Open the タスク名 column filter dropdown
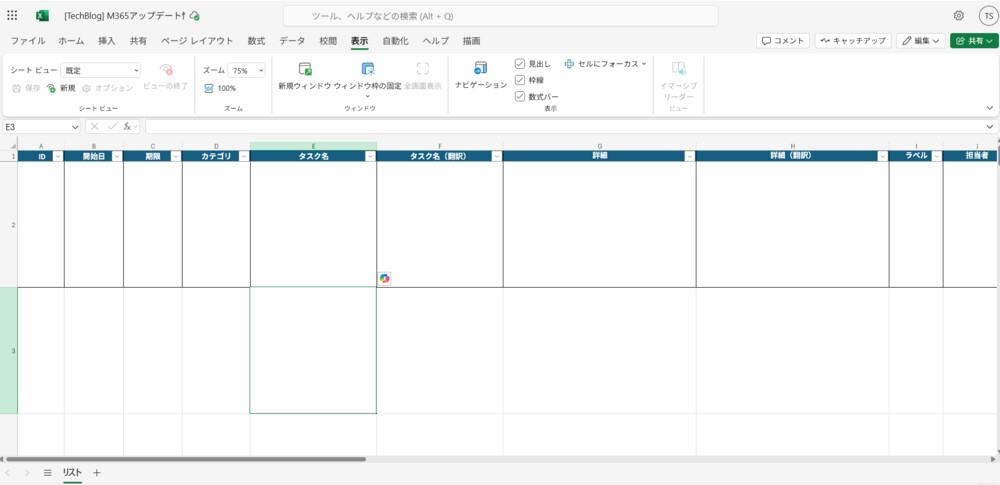Image resolution: width=1000 pixels, height=485 pixels. 370,156
